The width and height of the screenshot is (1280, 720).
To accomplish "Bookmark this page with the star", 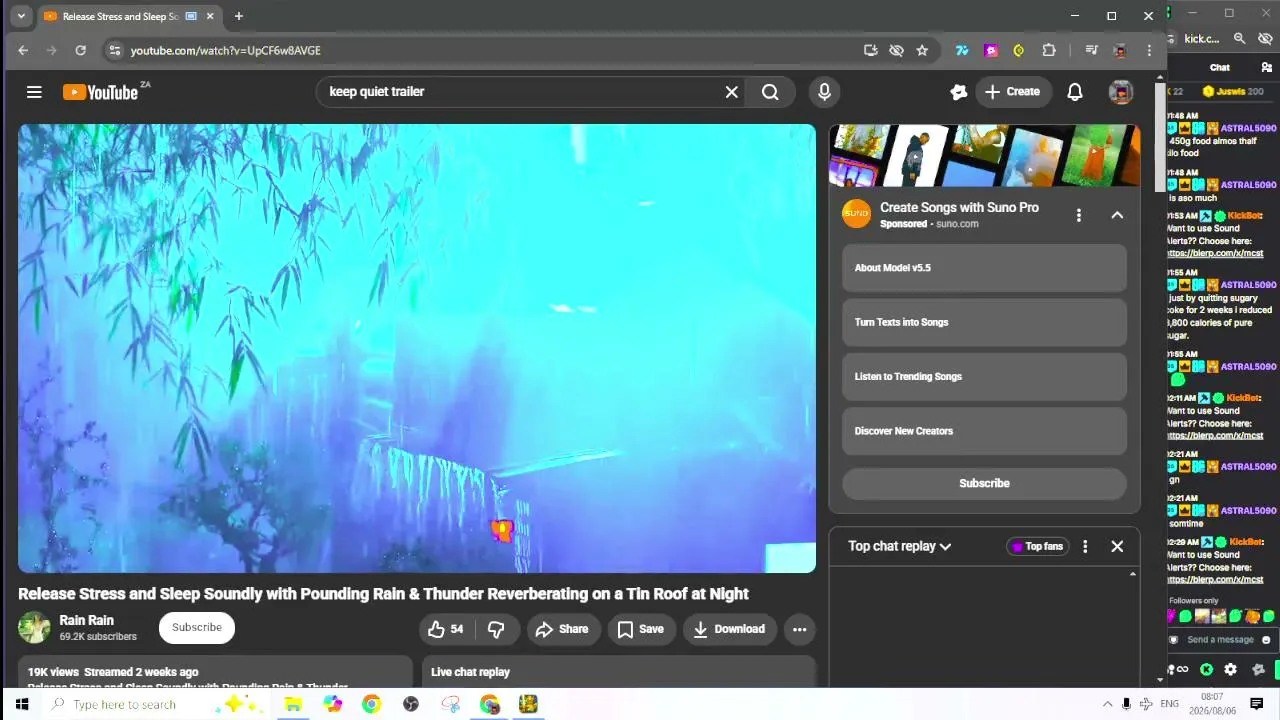I will click(x=922, y=50).
